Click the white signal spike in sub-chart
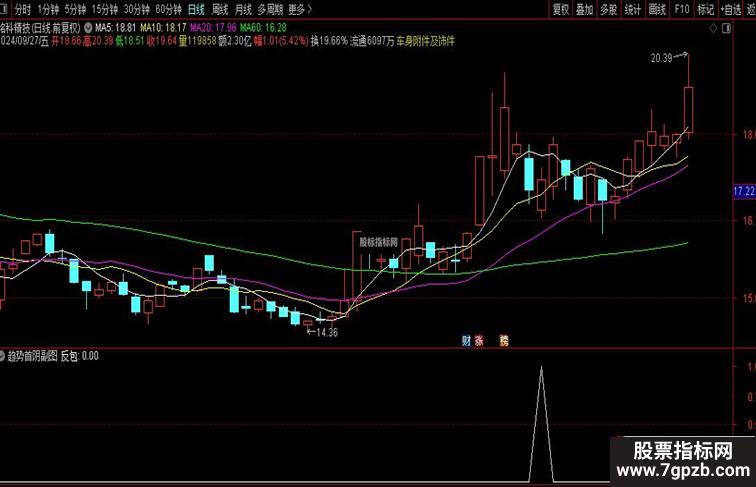 pos(541,424)
